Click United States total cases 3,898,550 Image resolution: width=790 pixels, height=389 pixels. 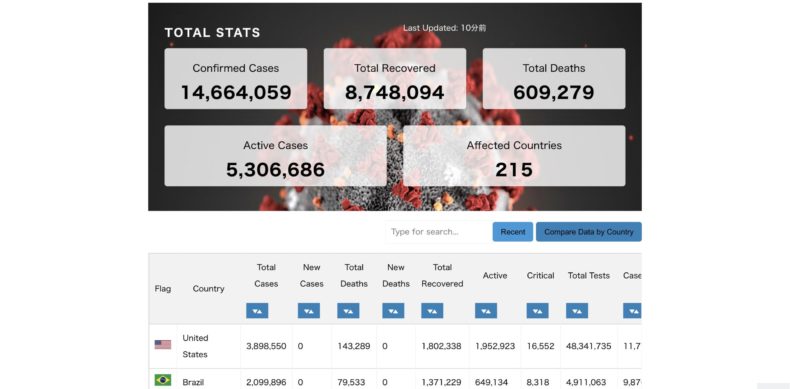click(266, 346)
